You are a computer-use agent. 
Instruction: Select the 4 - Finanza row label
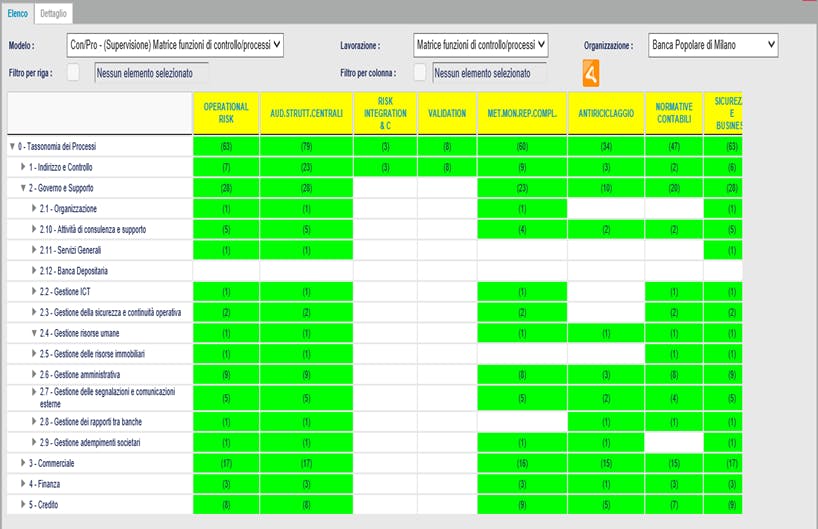[x=44, y=484]
